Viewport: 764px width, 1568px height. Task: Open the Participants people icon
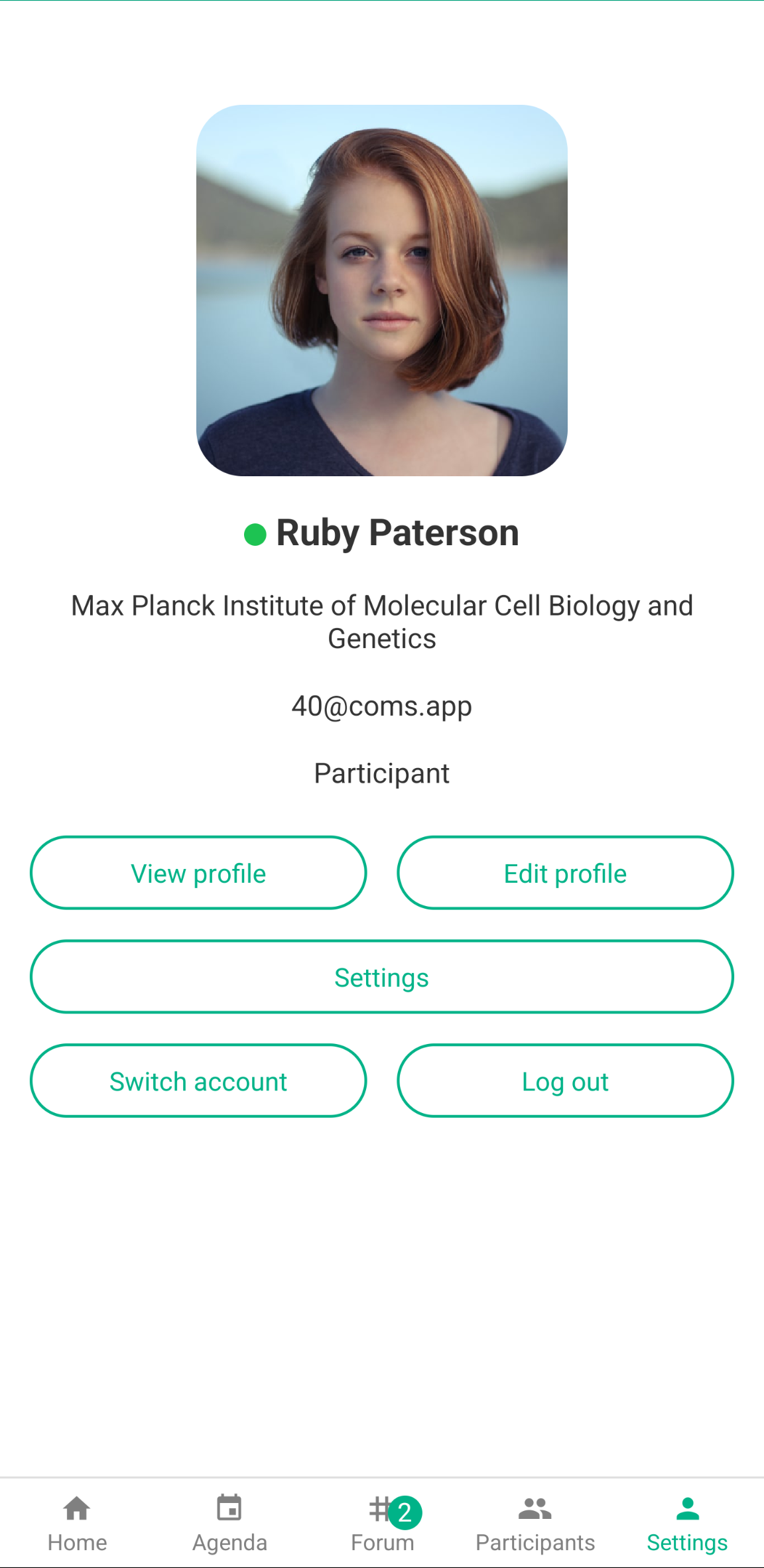click(x=535, y=1508)
